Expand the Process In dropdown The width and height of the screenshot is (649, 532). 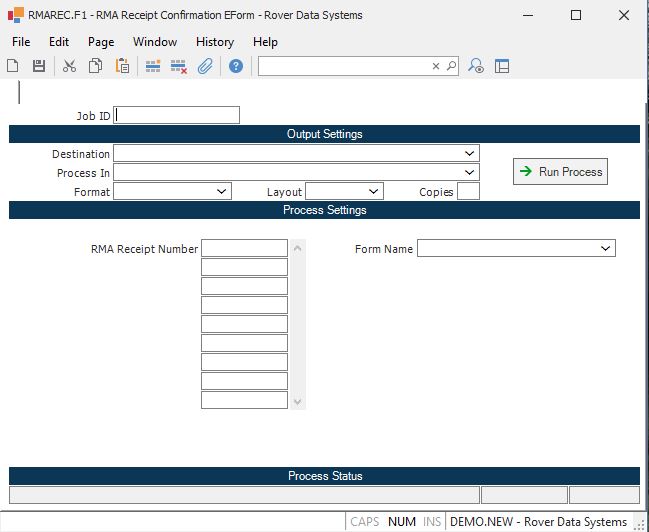coord(470,173)
